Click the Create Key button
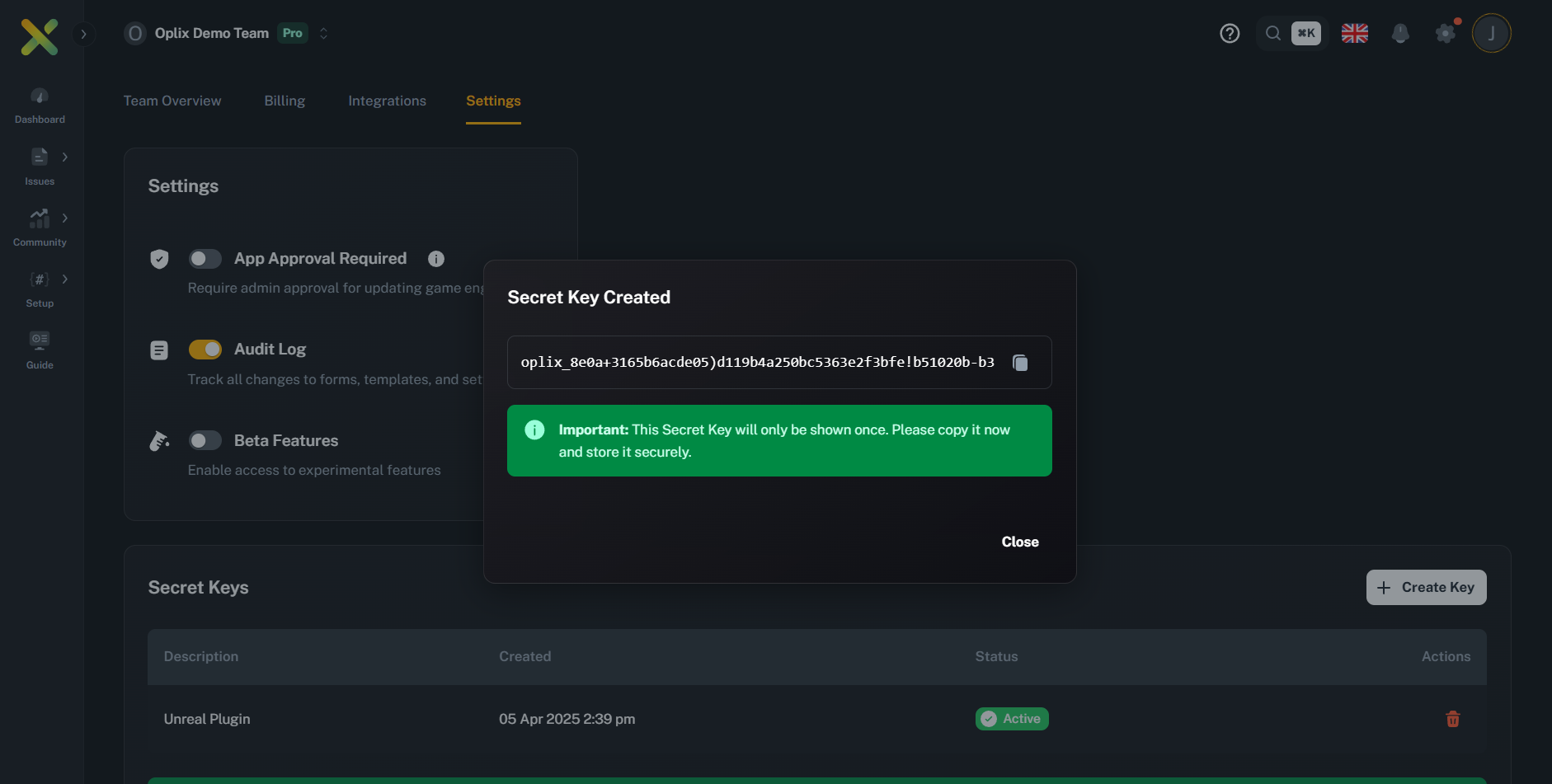1552x784 pixels. (1426, 587)
